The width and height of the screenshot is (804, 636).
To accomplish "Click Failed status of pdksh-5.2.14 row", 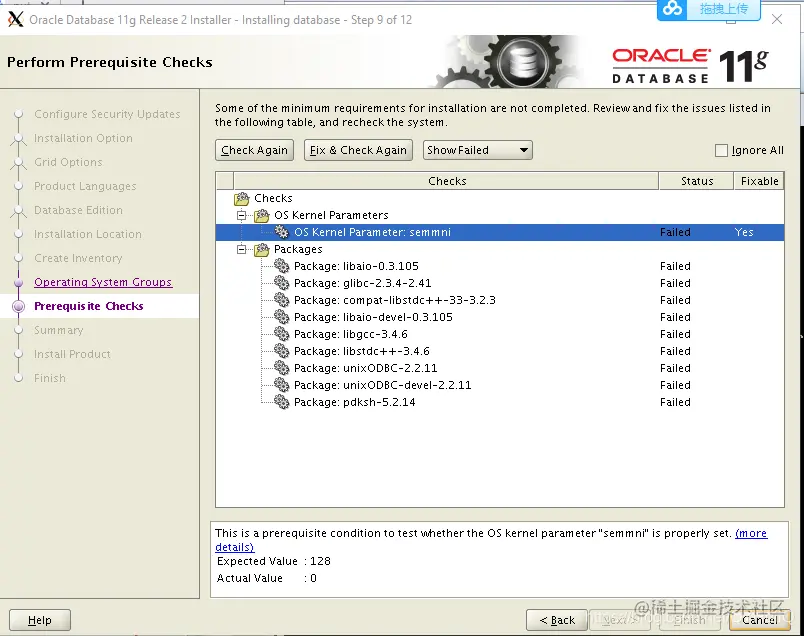I will [675, 402].
